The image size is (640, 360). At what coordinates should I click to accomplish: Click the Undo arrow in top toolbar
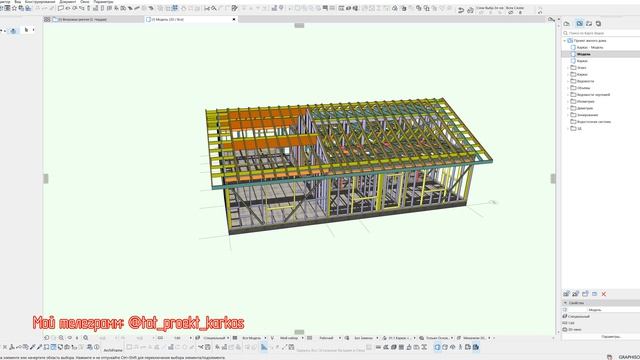point(461,10)
